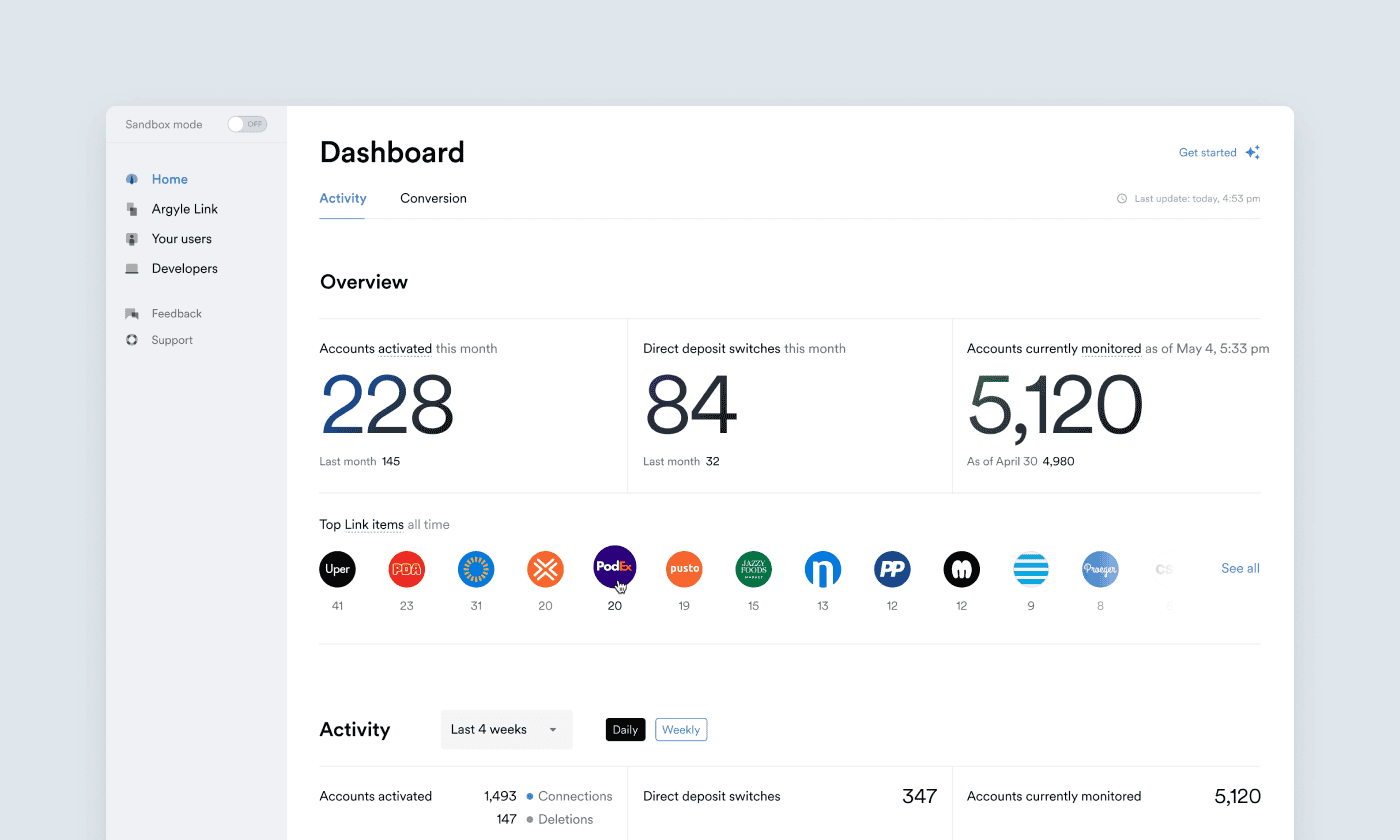
Task: Click the Support lifebuoy icon
Action: (131, 340)
